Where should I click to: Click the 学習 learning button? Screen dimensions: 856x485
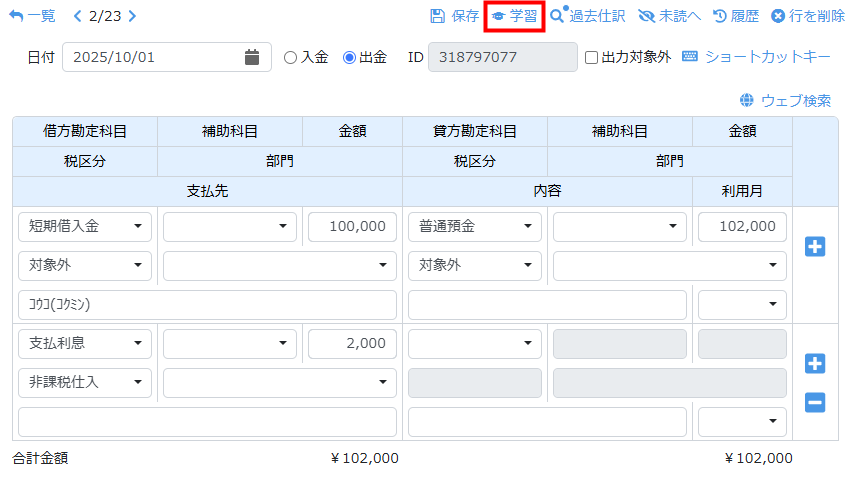coord(514,16)
